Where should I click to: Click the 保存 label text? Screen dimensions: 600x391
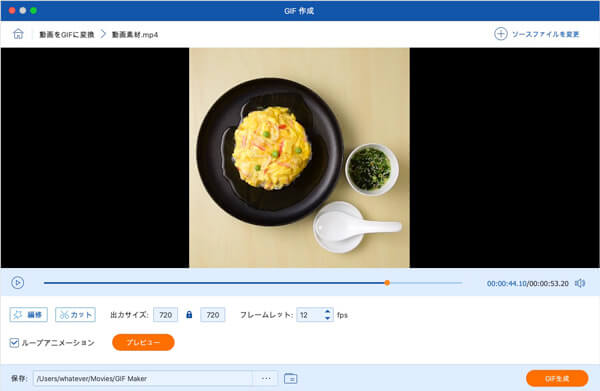[19, 378]
